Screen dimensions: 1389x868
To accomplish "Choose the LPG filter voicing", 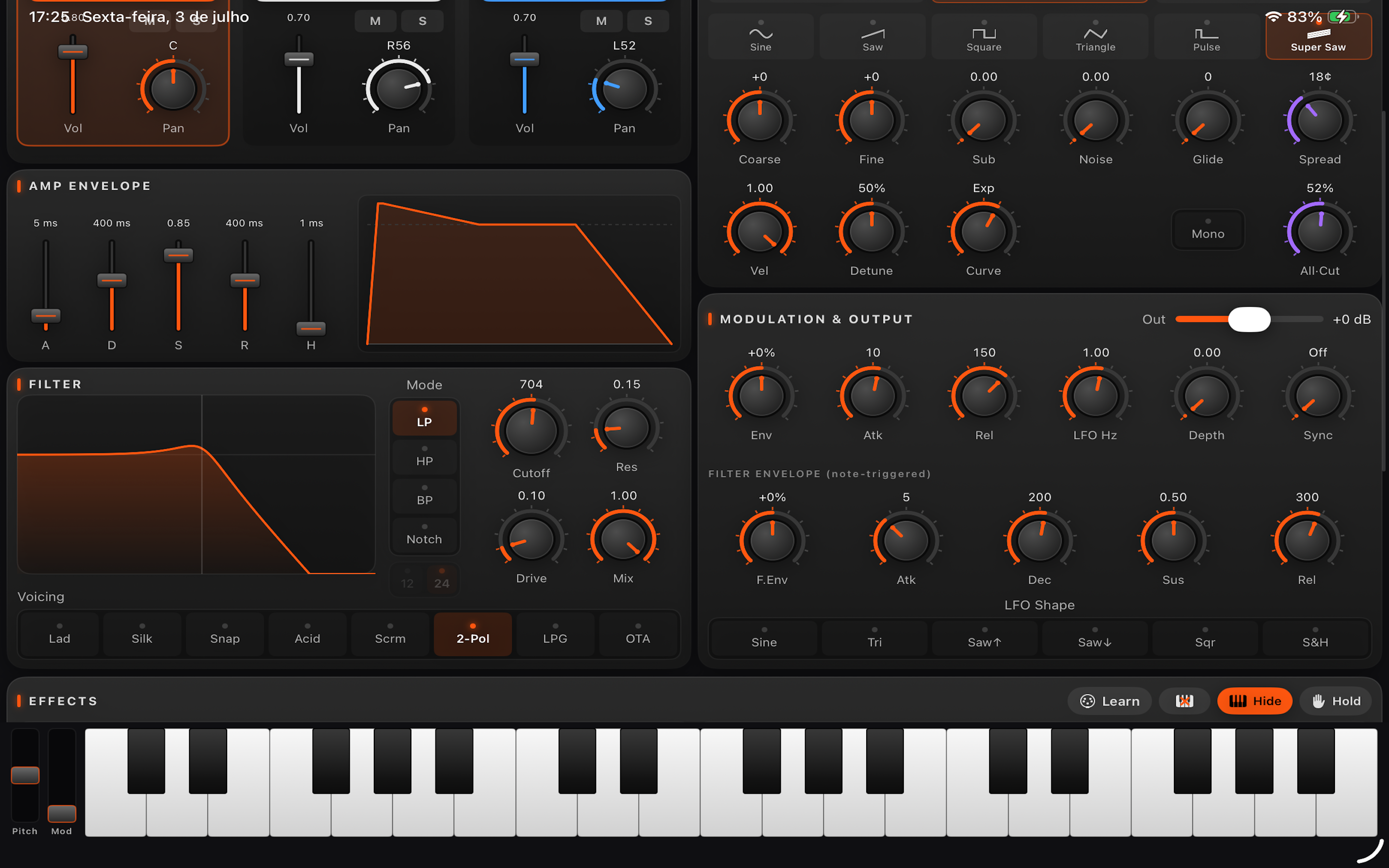I will coord(555,634).
